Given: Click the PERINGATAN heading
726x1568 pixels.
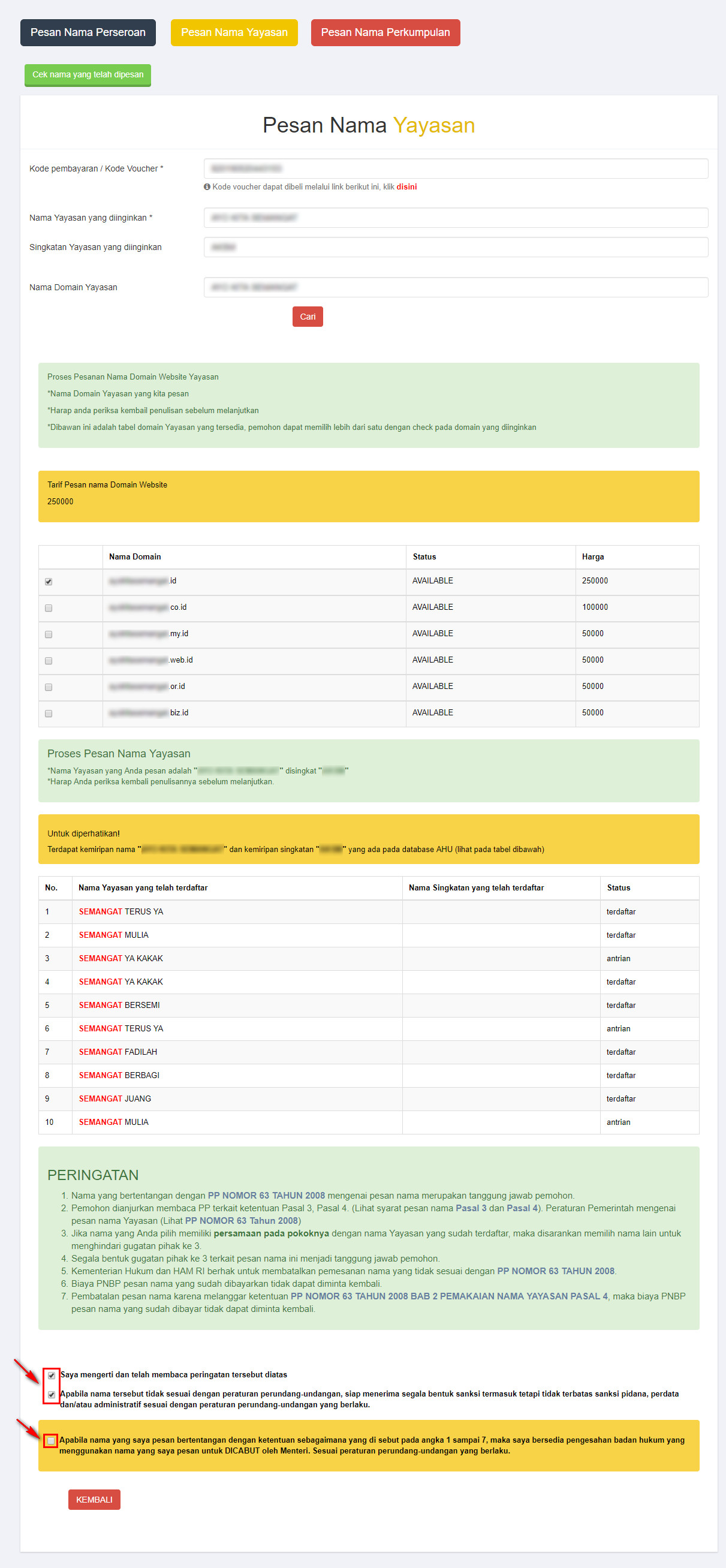Looking at the screenshot, I should coord(93,1175).
